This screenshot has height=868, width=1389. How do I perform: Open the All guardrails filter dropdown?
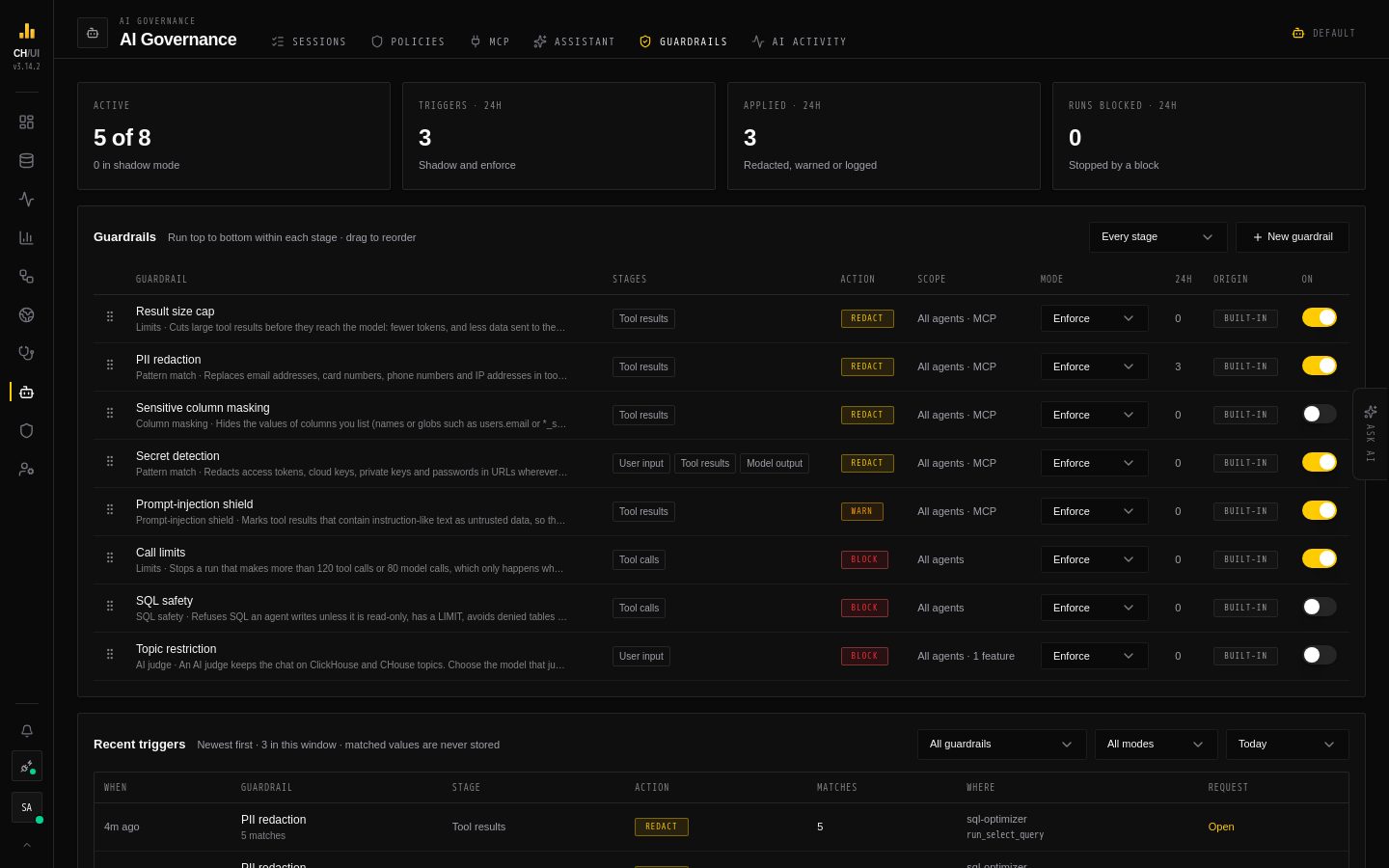coord(1001,745)
